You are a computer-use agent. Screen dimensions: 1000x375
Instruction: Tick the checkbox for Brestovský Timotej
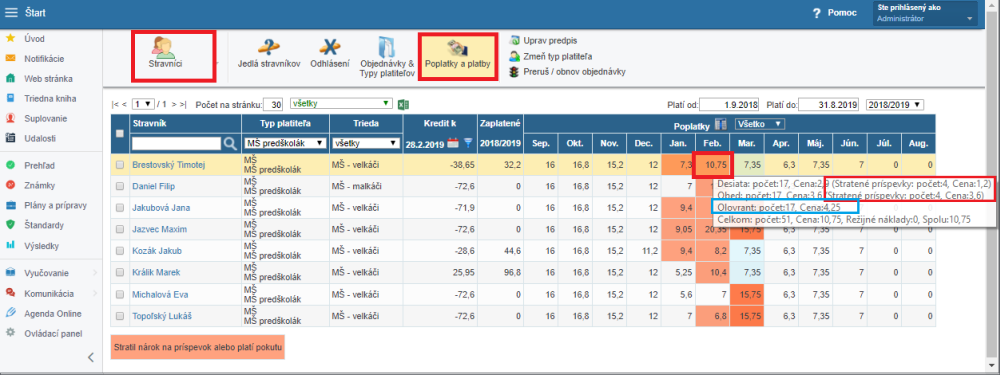tap(120, 165)
